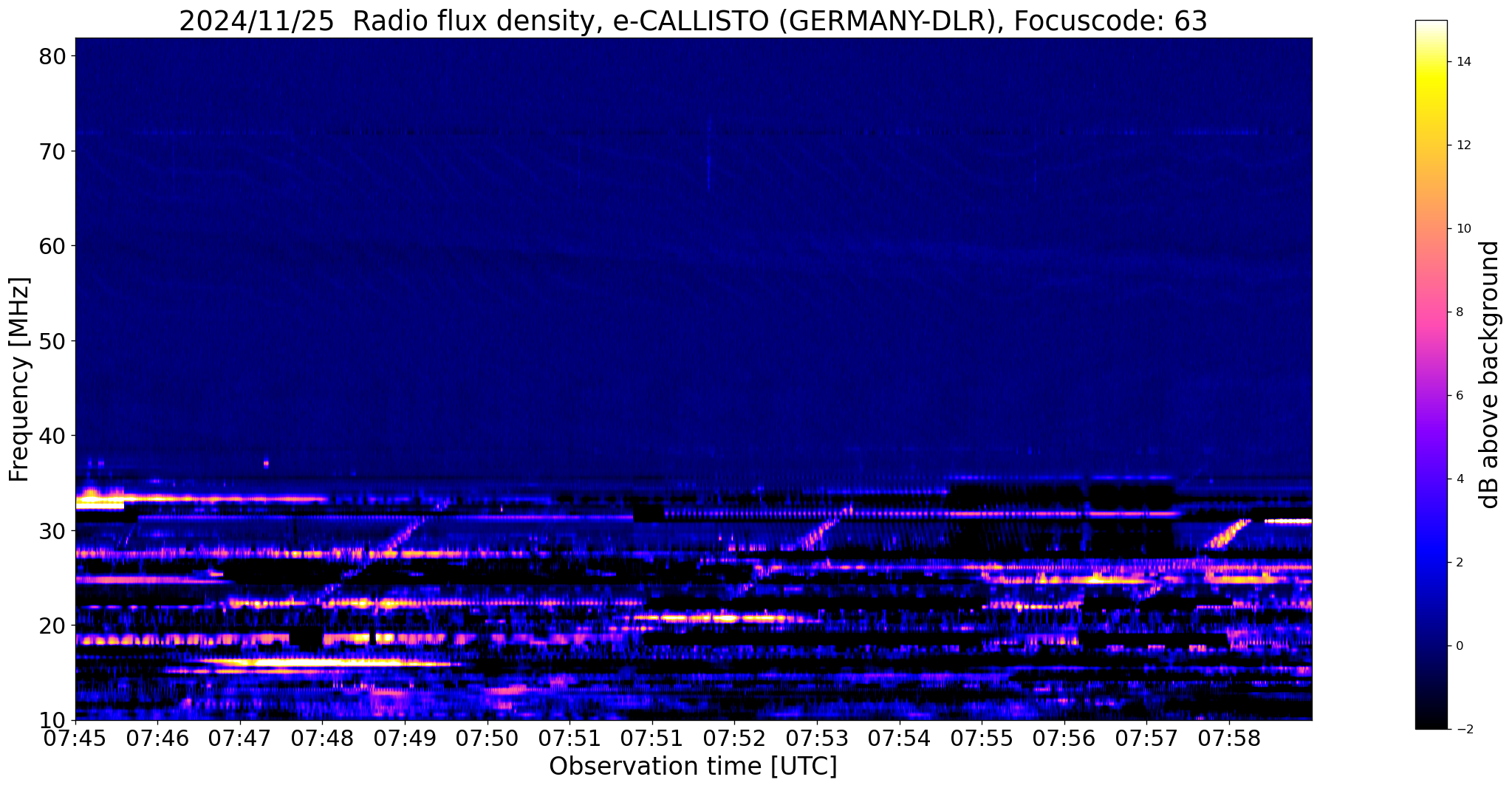
Task: Click the time tick label 07:45
Action: [x=75, y=739]
